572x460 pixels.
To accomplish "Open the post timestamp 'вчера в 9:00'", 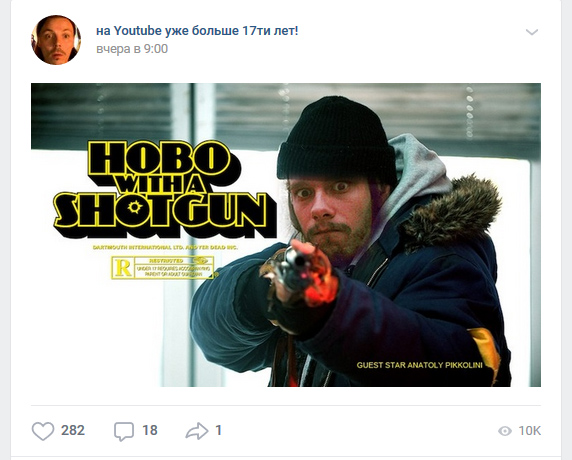I will click(132, 49).
